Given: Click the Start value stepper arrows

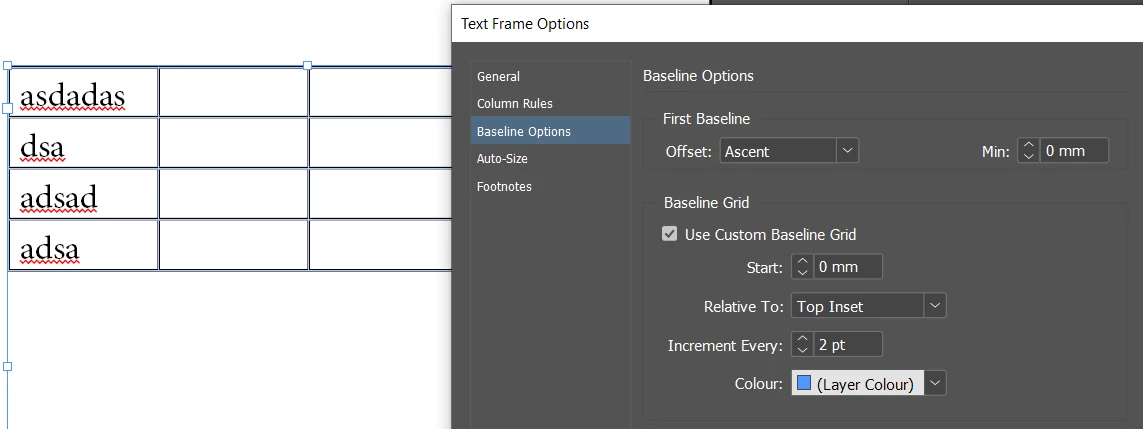Looking at the screenshot, I should 802,267.
